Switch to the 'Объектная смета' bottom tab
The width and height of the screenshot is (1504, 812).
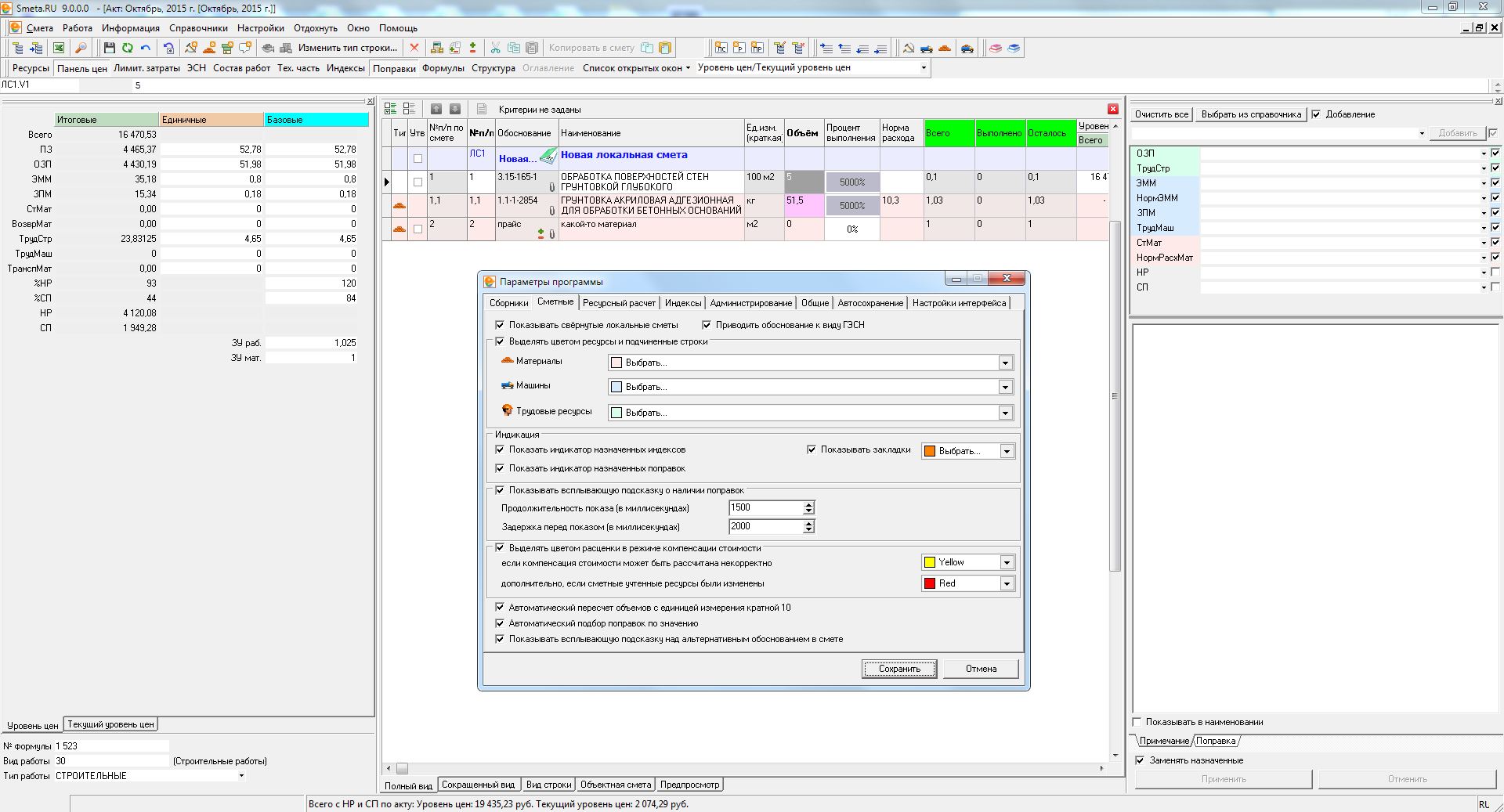click(x=616, y=785)
